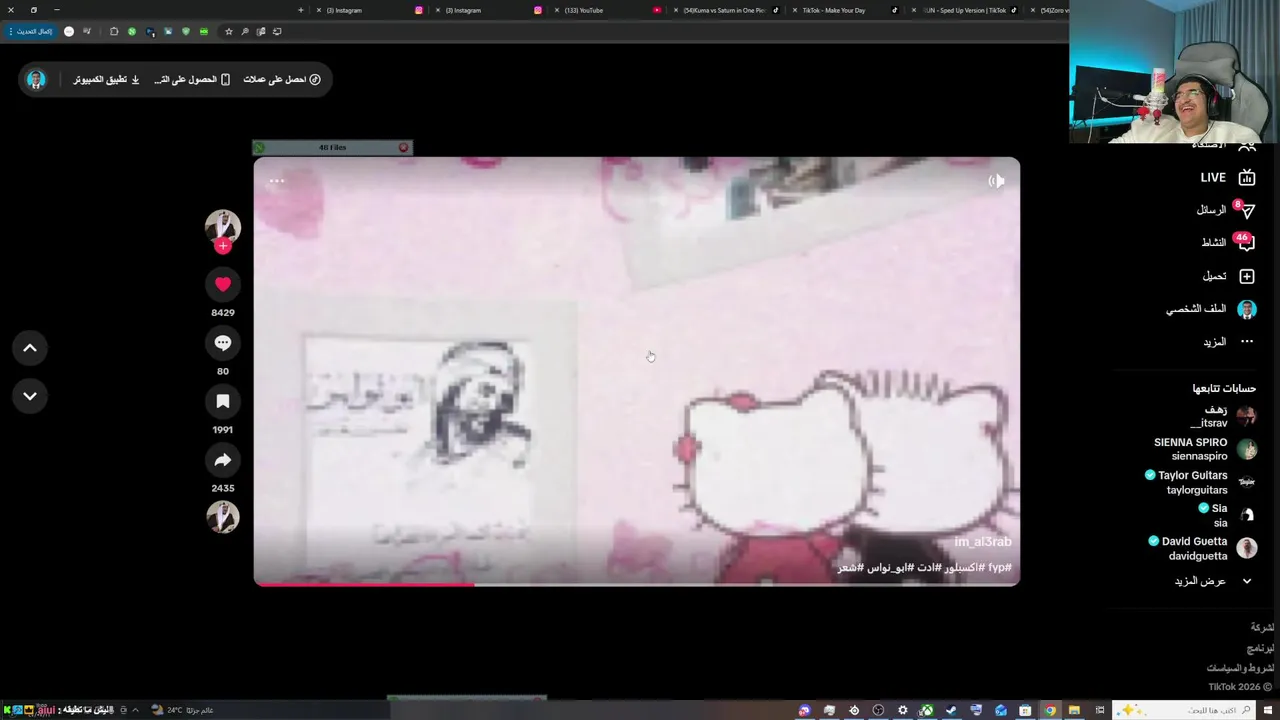This screenshot has width=1280, height=720.
Task: Click the blue complete update browser button
Action: point(30,31)
